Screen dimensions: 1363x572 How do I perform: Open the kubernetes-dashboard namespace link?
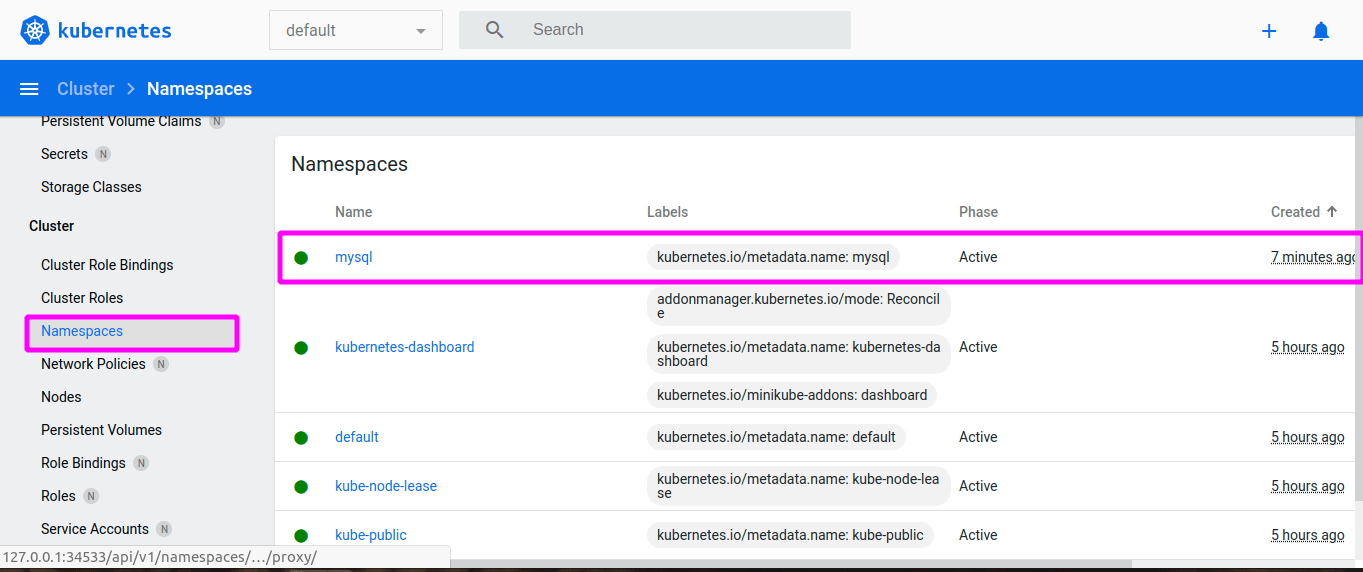click(404, 347)
